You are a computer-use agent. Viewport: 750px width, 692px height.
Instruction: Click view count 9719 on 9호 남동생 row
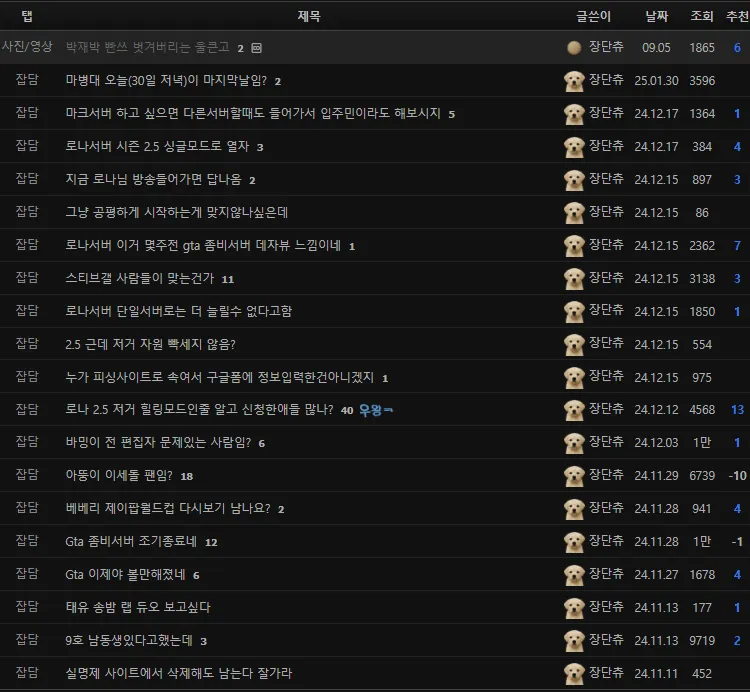[x=702, y=641]
